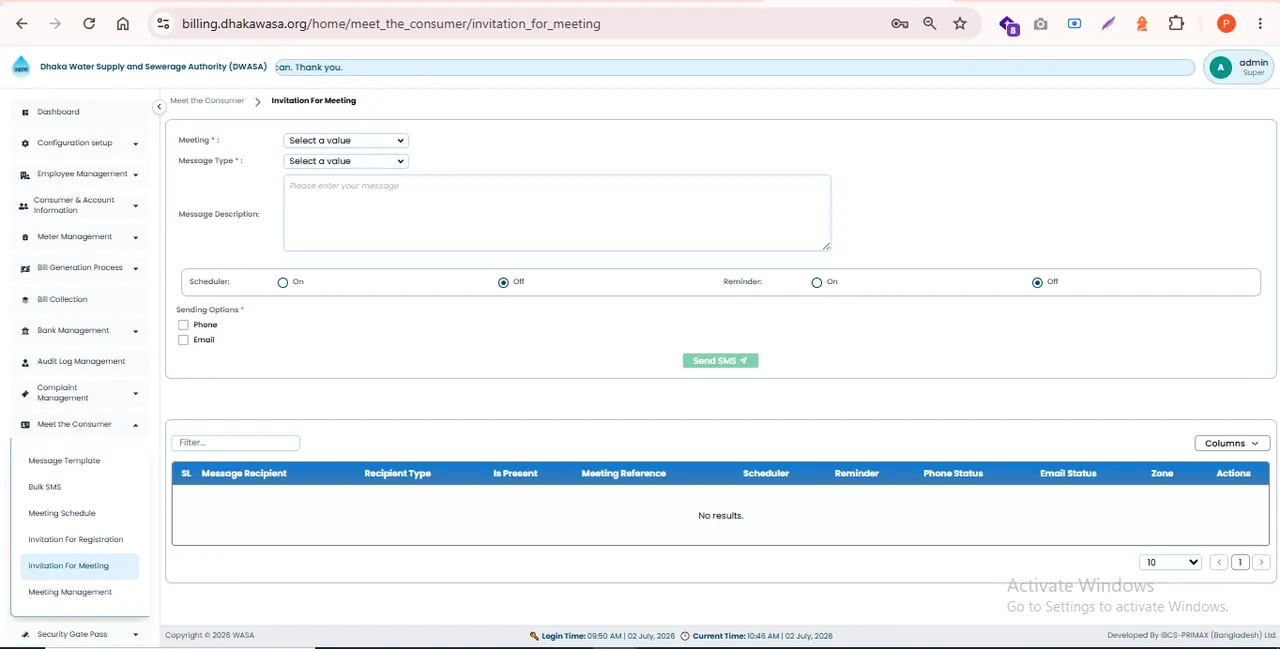Screen dimensions: 1280x649
Task: Open the Meeting Schedule submenu item
Action: [x=62, y=513]
